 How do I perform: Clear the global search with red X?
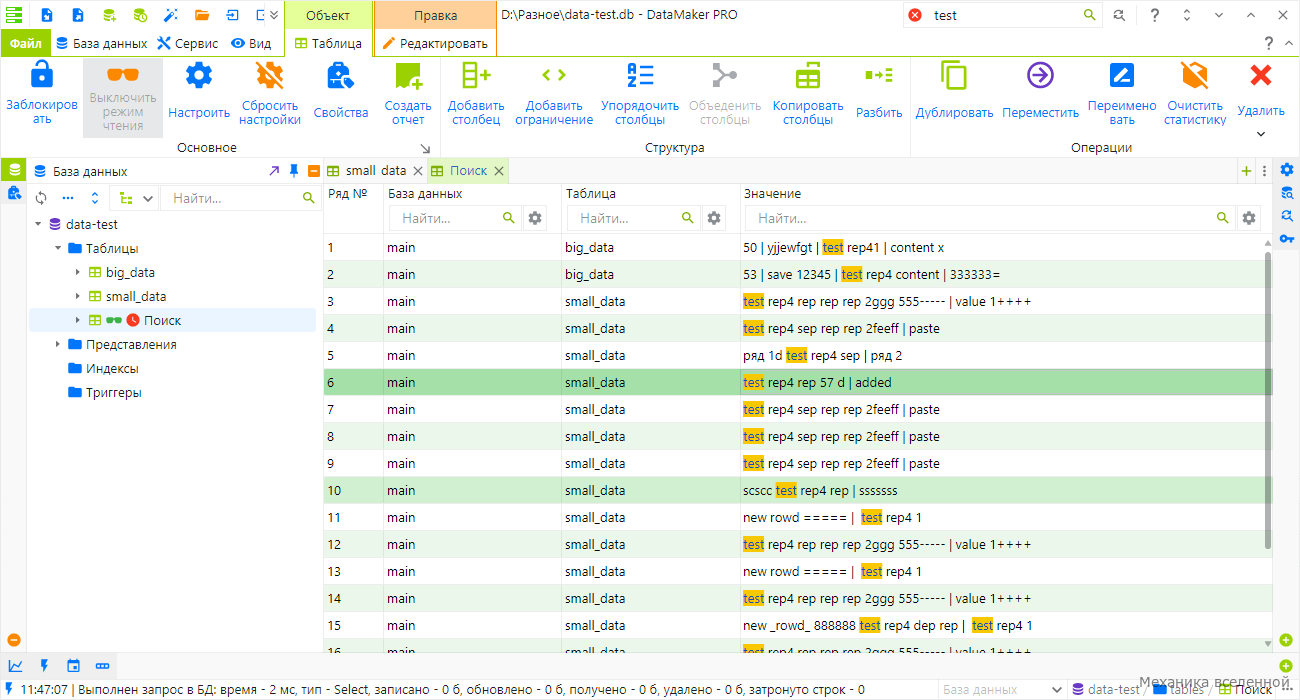(915, 15)
